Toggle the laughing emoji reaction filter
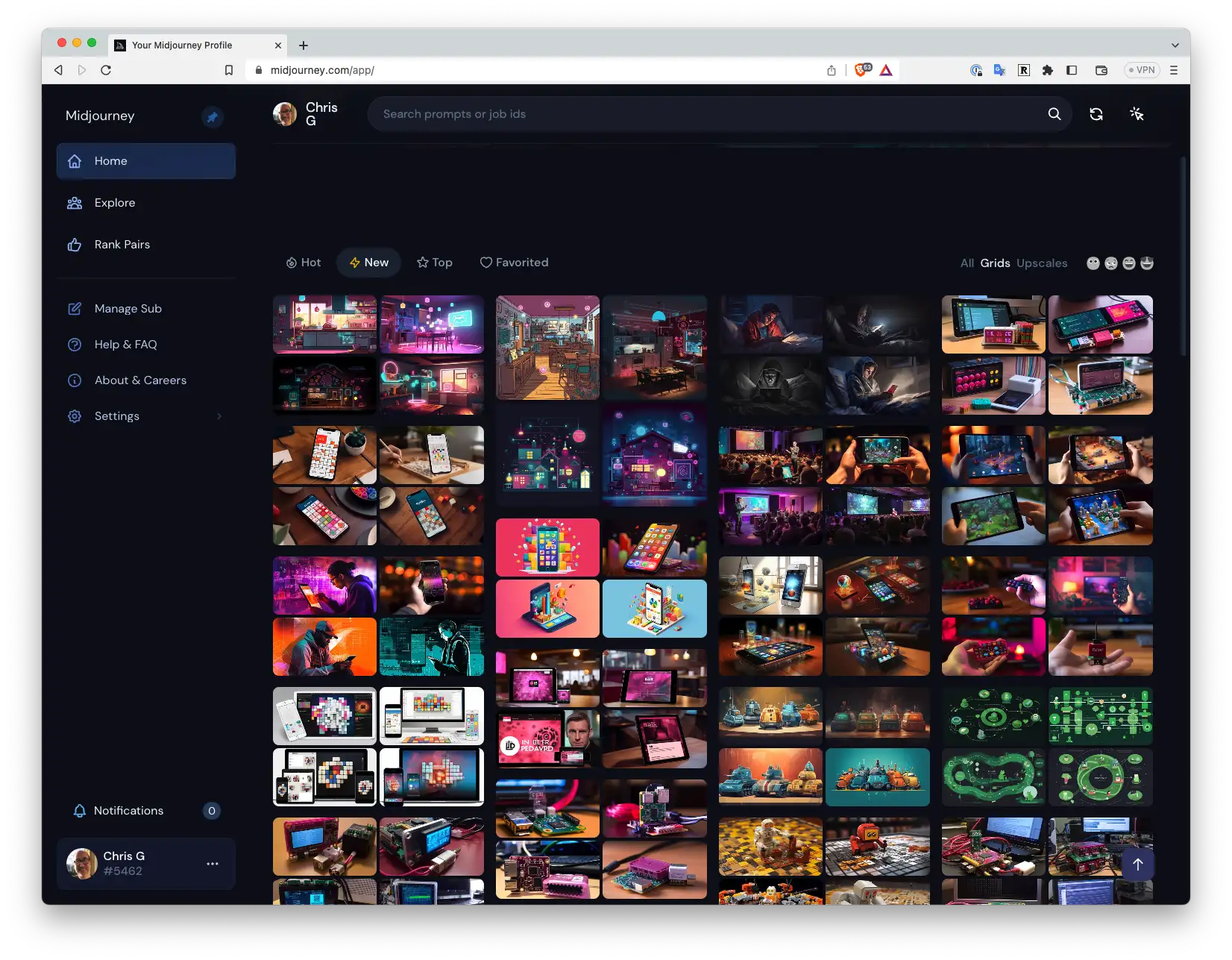Image resolution: width=1232 pixels, height=960 pixels. (x=1129, y=263)
